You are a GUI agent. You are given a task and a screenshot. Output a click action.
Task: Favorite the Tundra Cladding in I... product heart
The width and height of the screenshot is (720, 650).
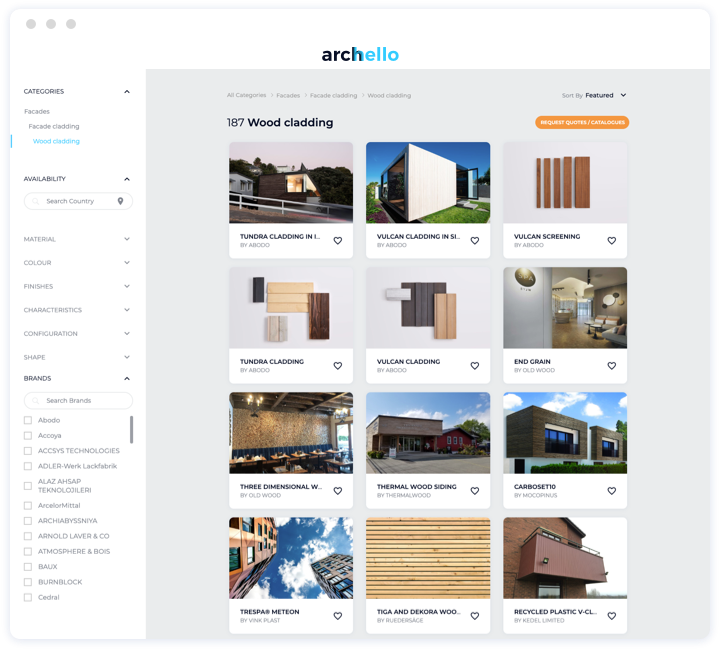[x=338, y=241]
